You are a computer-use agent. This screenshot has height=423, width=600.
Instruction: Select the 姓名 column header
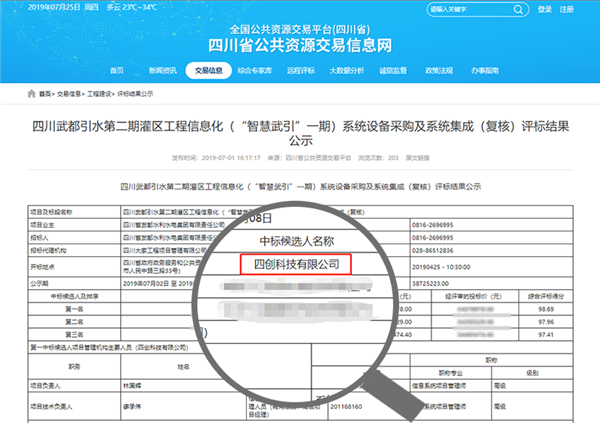183,366
